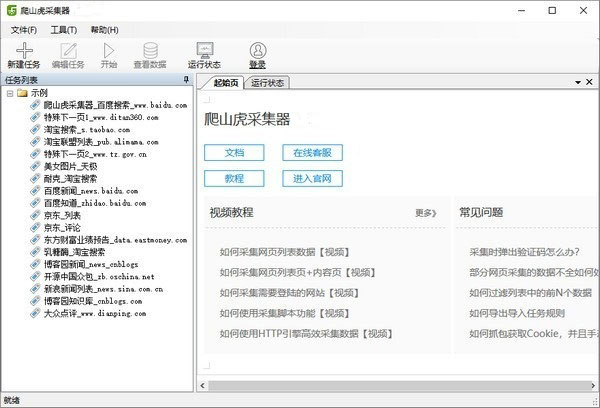The height and width of the screenshot is (408, 600).
Task: Switch to the 起始页 tab
Action: [226, 83]
